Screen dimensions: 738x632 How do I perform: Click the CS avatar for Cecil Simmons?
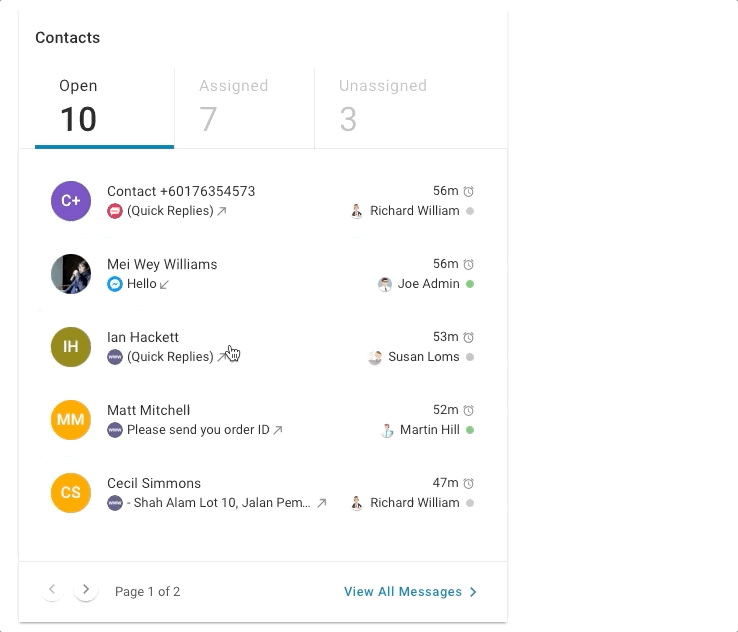pos(71,493)
